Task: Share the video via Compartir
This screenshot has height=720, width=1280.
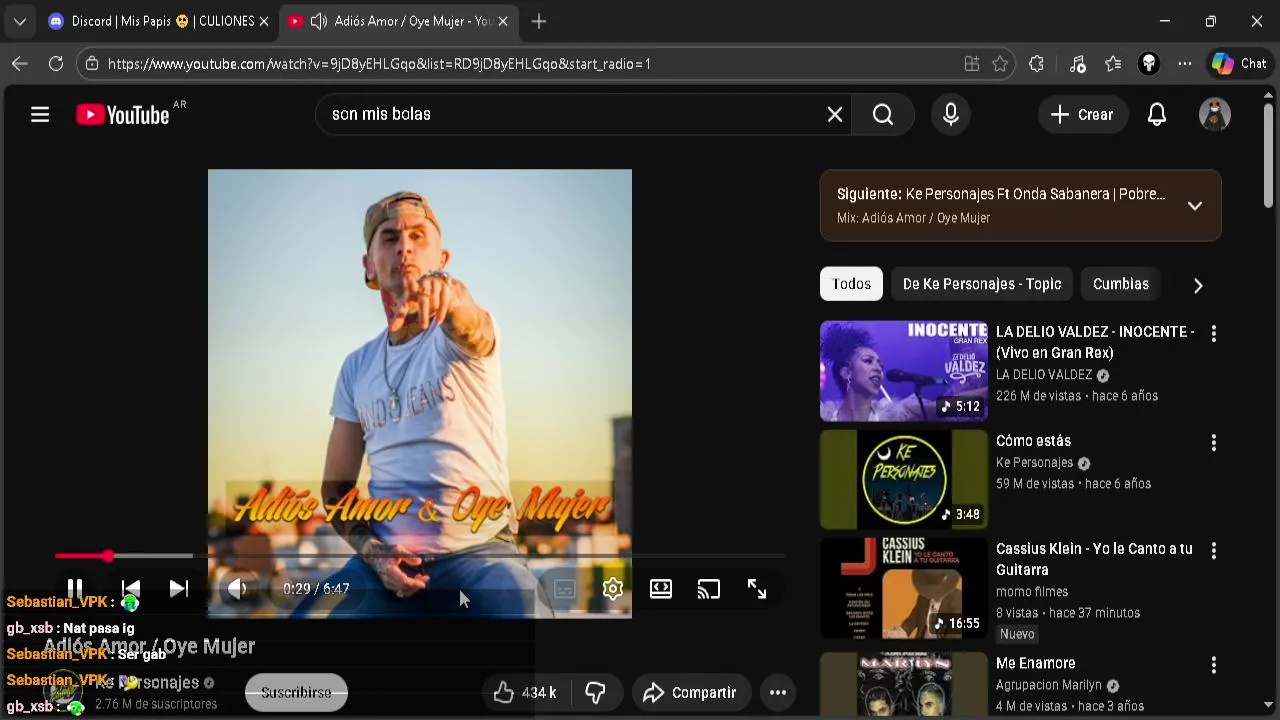Action: [690, 692]
